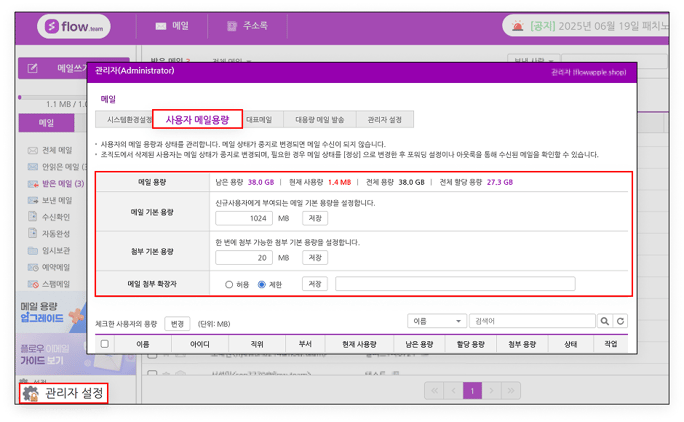Open the 이름 search filter dropdown
Viewport: 684px width, 422px height.
click(437, 321)
